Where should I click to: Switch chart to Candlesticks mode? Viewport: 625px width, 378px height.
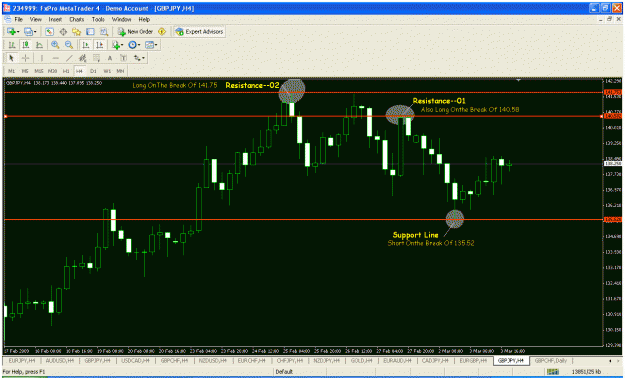(26, 45)
